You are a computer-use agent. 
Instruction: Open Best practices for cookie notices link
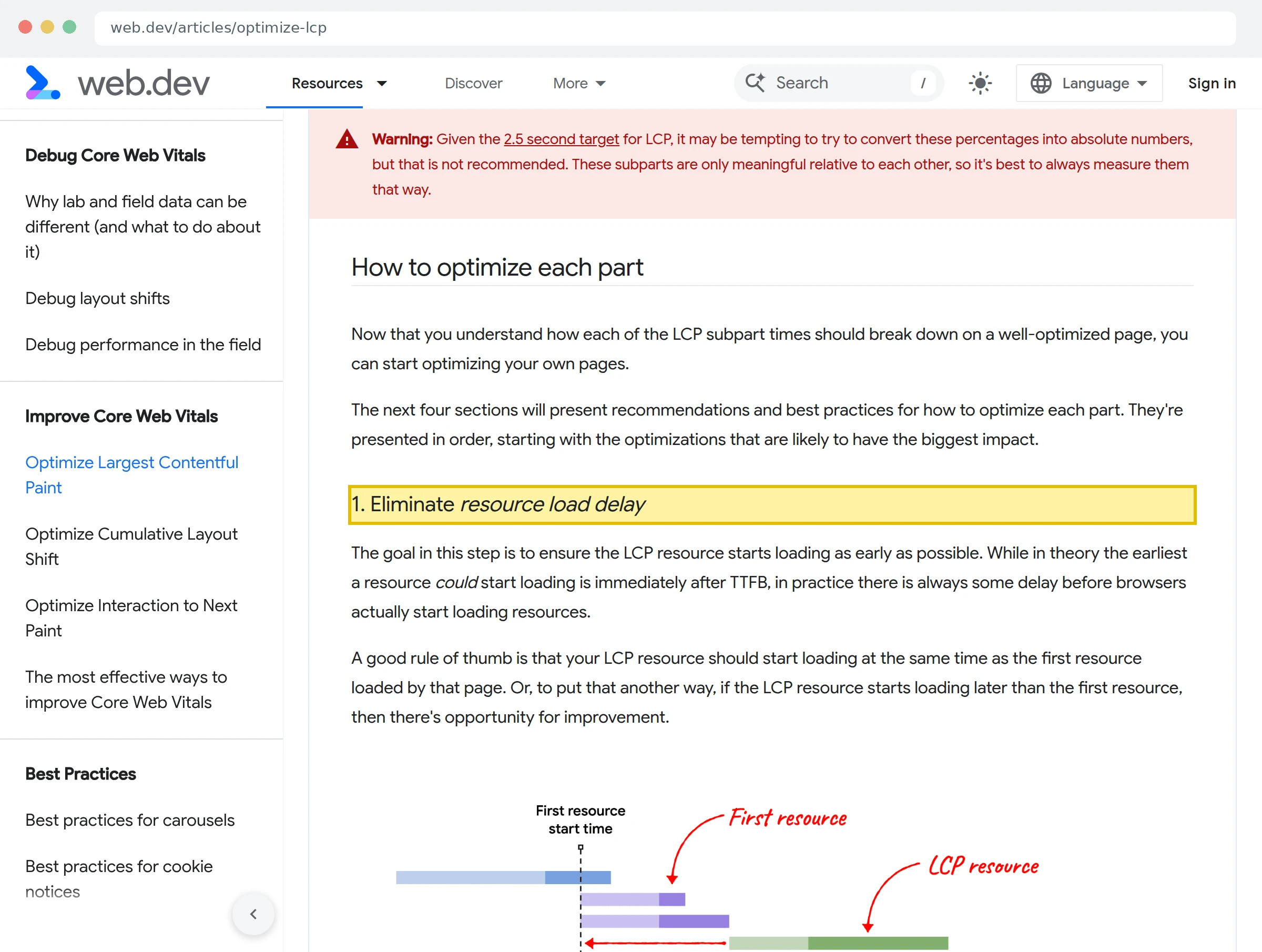coord(119,879)
